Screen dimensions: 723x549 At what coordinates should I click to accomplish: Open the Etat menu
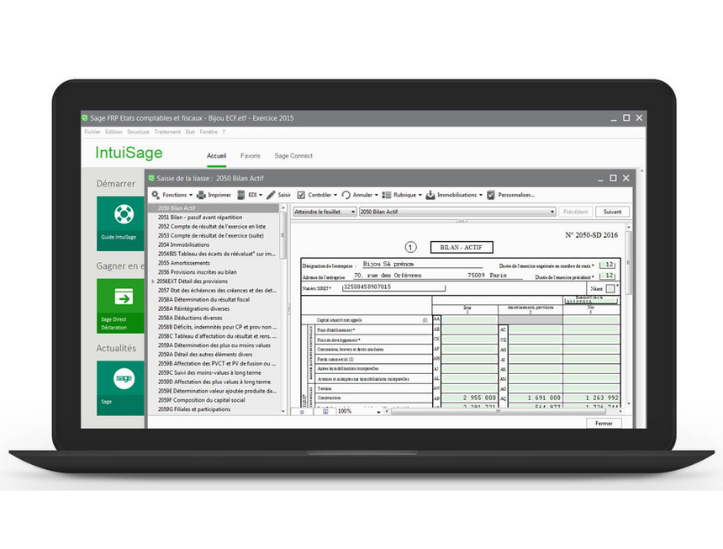(x=190, y=132)
